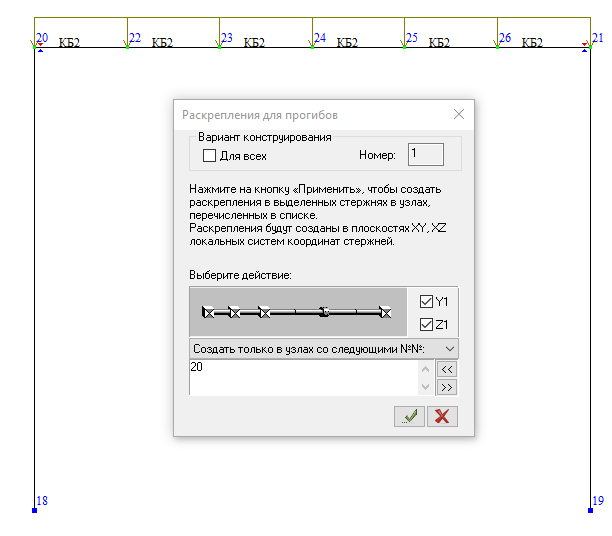Click the scroll-down arrow of the node list
Screen dimensions: 612x536
click(425, 387)
